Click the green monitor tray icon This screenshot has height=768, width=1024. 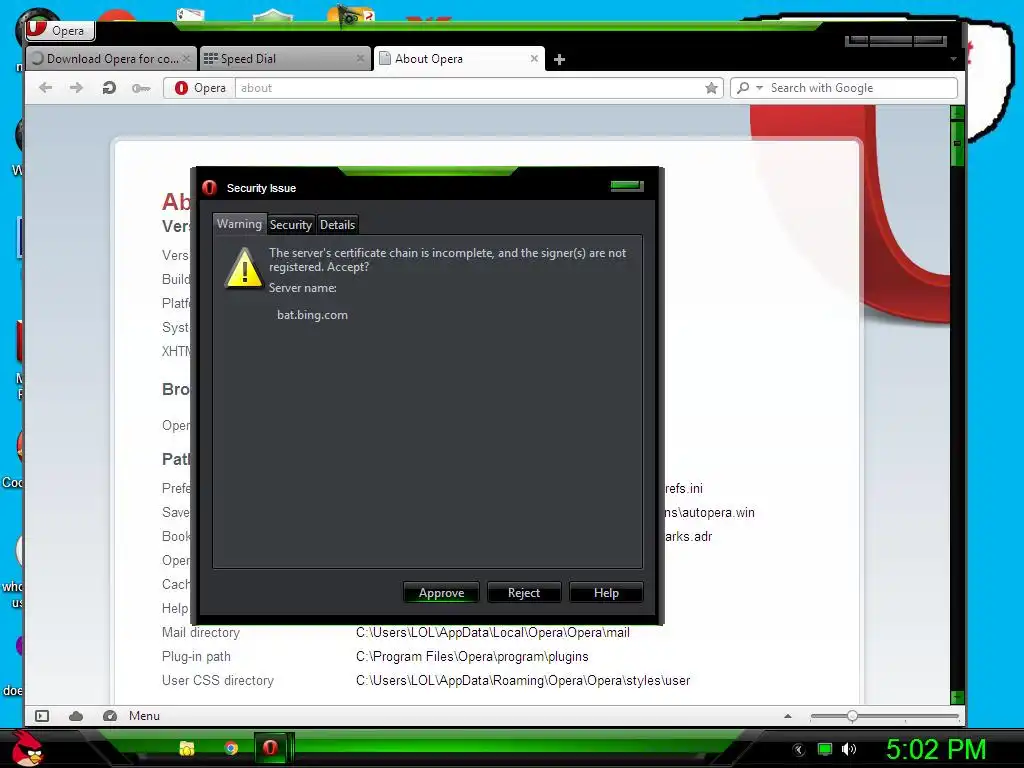[x=825, y=749]
